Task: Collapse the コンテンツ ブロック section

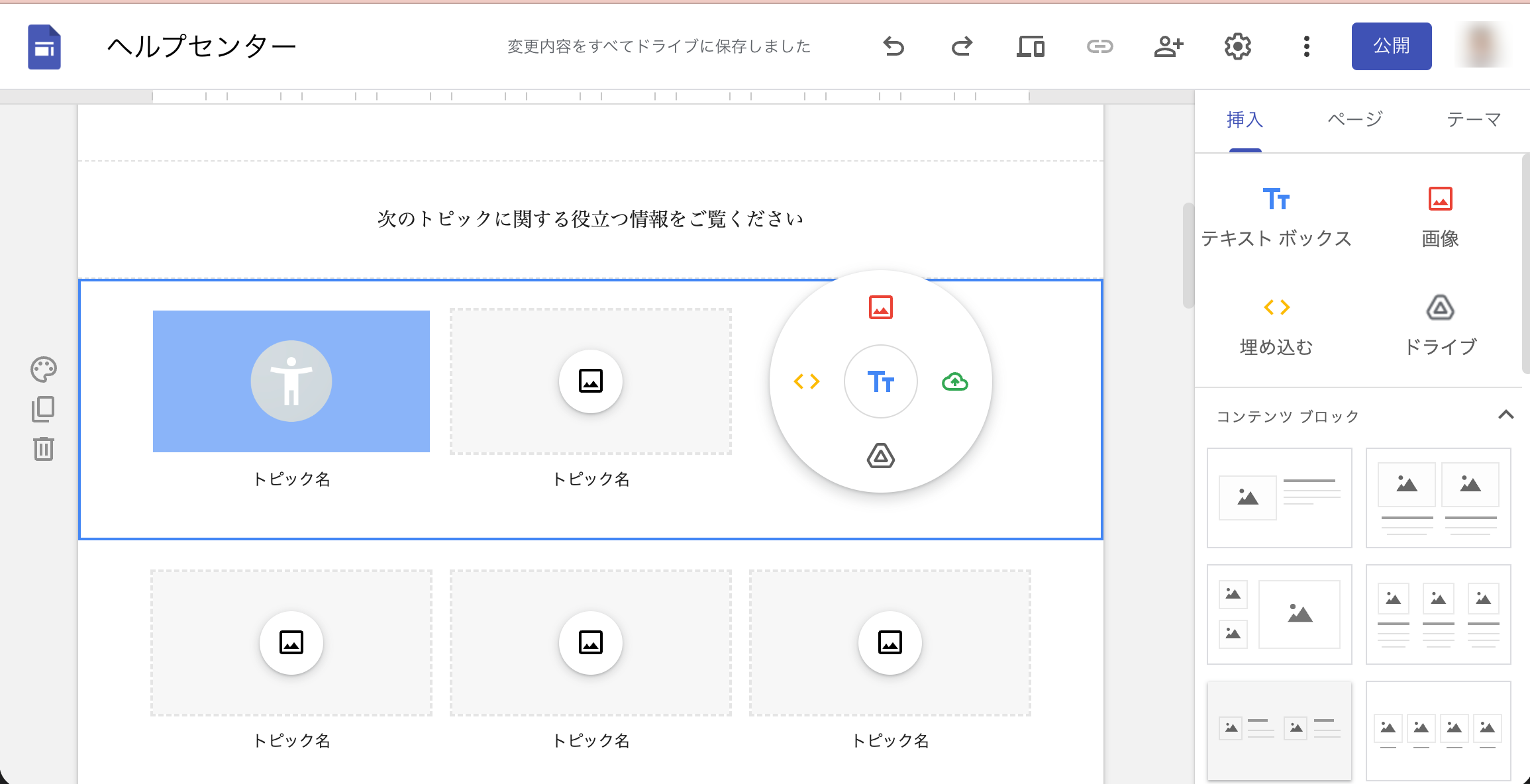Action: coord(1507,416)
